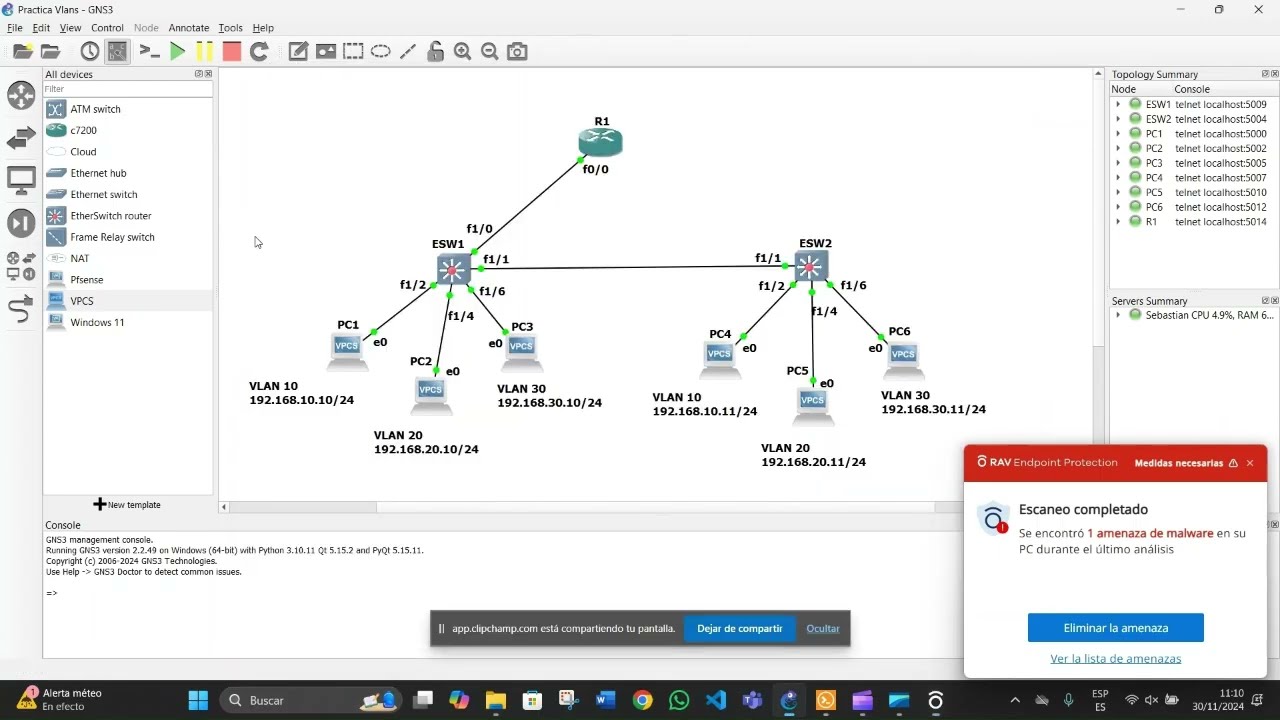Expand PC1 node in Topology Summary
Viewport: 1280px width, 720px height.
point(1118,133)
